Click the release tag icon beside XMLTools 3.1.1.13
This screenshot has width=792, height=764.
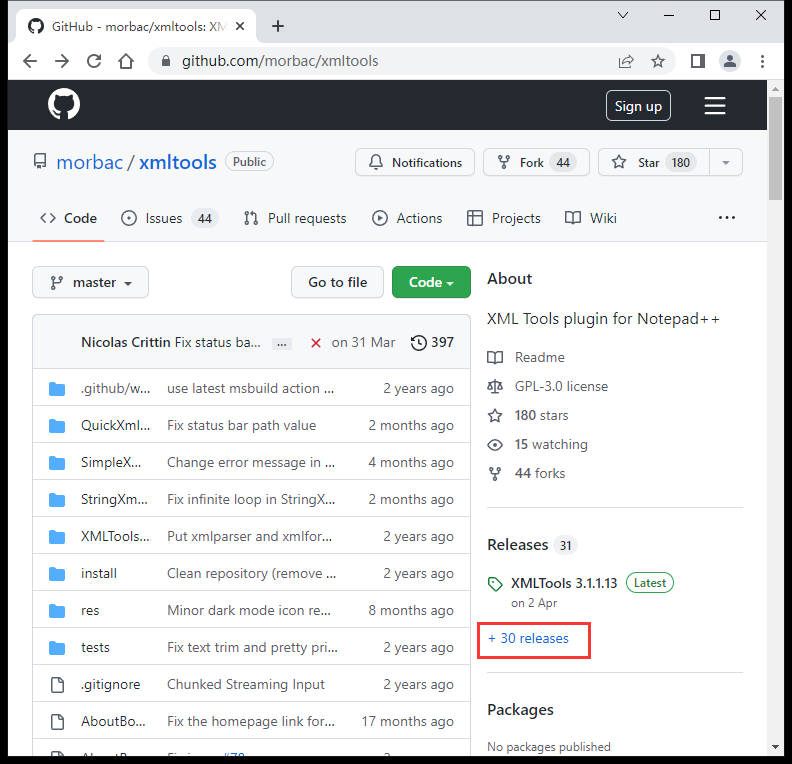tap(495, 584)
